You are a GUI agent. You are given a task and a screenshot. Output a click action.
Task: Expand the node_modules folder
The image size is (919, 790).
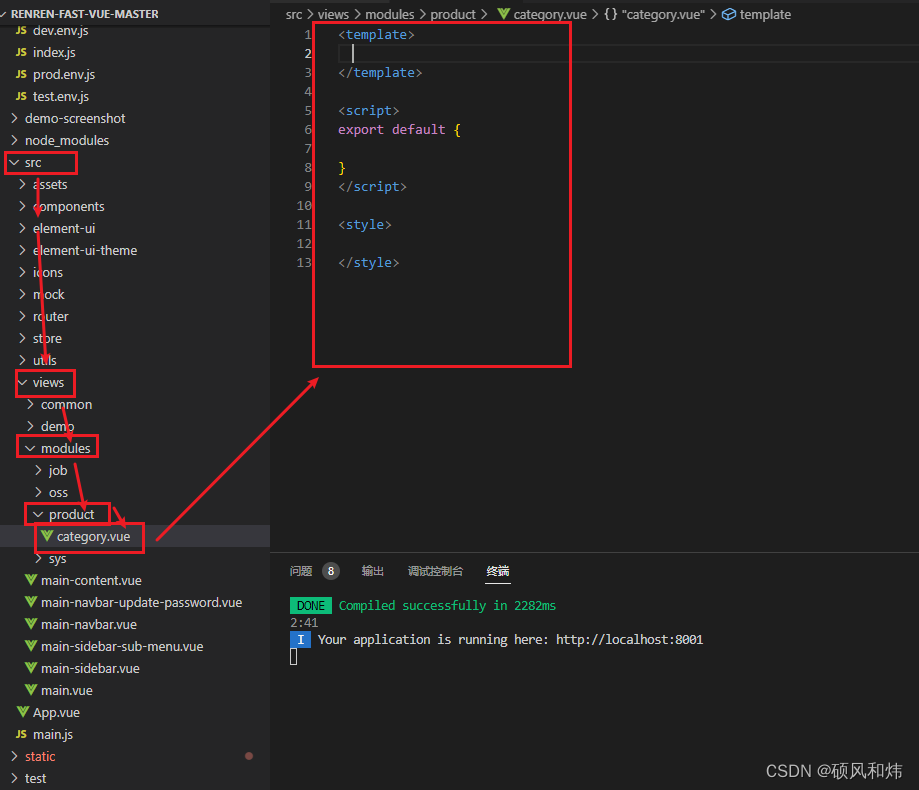(15, 141)
